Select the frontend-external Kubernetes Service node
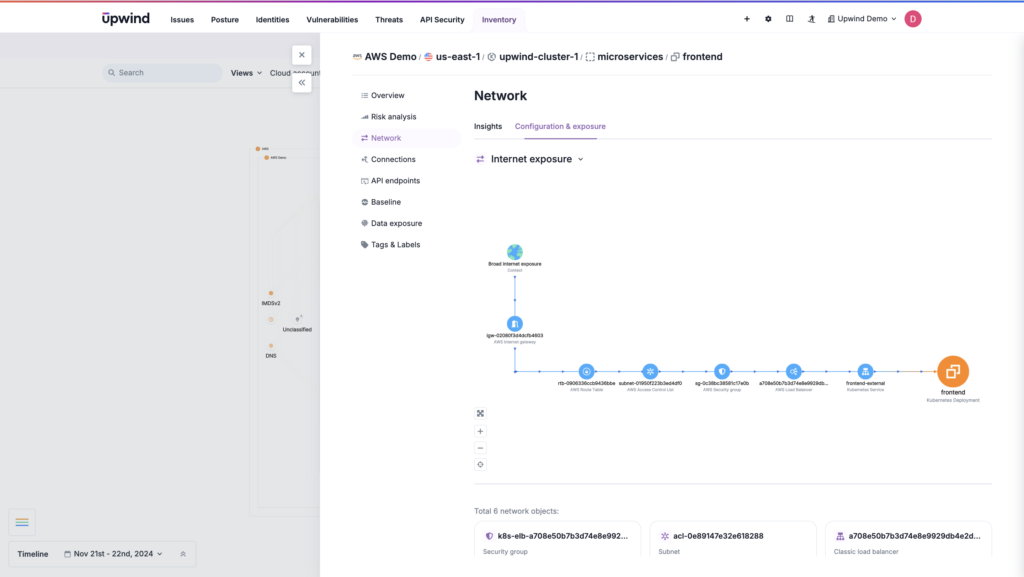Image resolution: width=1024 pixels, height=577 pixels. pyautogui.click(x=866, y=370)
